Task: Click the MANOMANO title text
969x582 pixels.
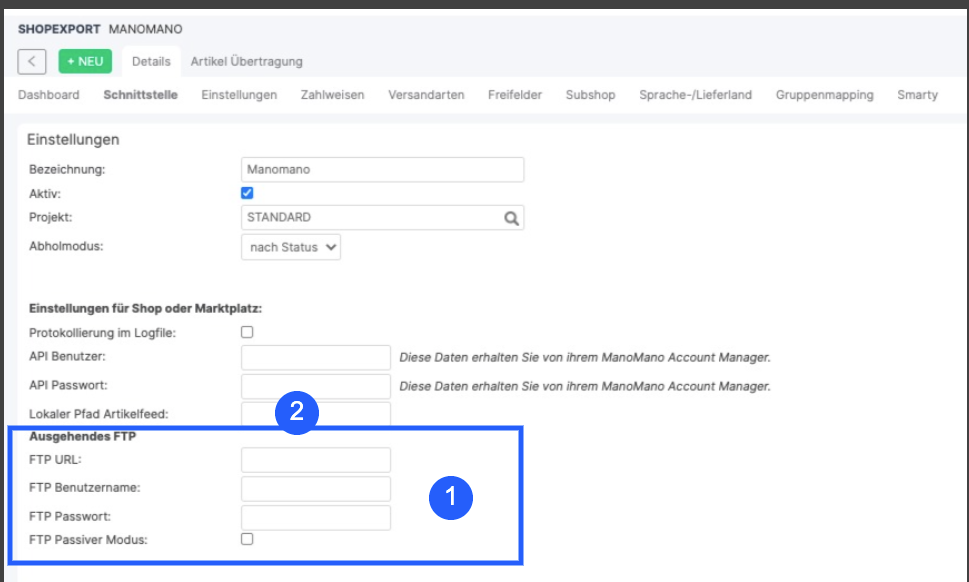Action: pyautogui.click(x=145, y=29)
